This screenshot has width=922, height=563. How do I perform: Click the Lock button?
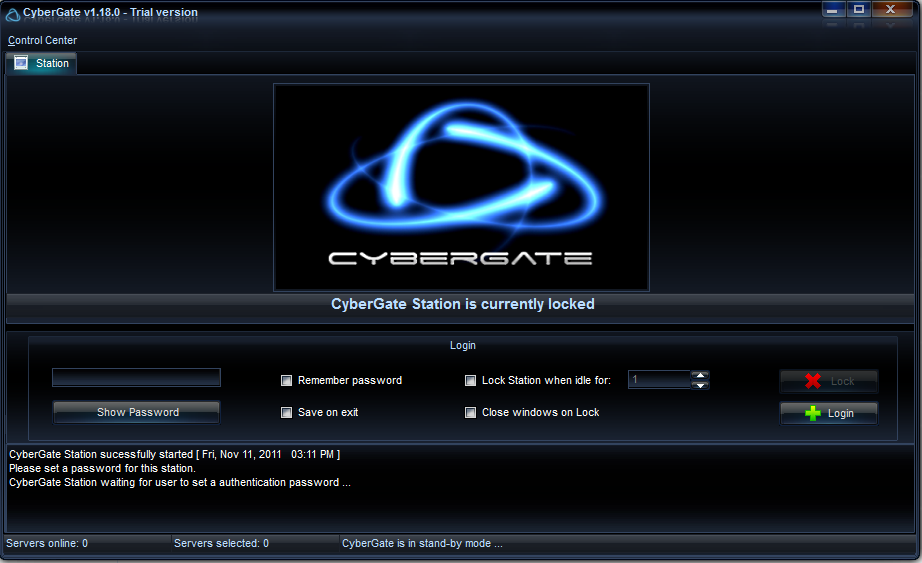829,381
